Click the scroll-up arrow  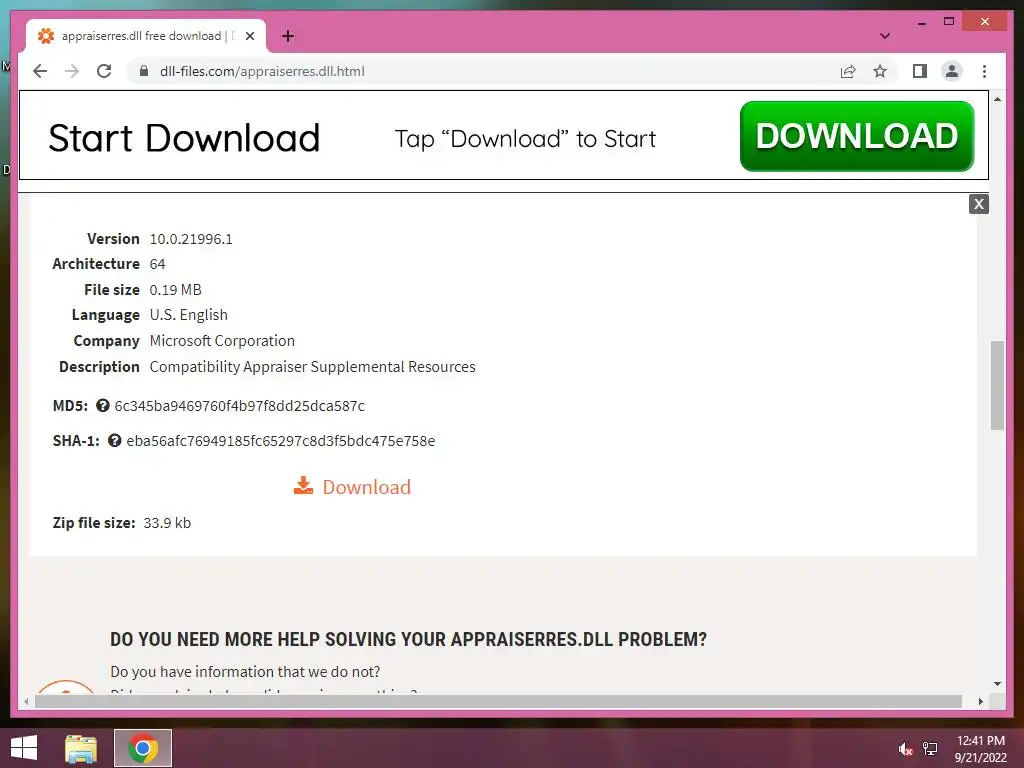(x=997, y=99)
